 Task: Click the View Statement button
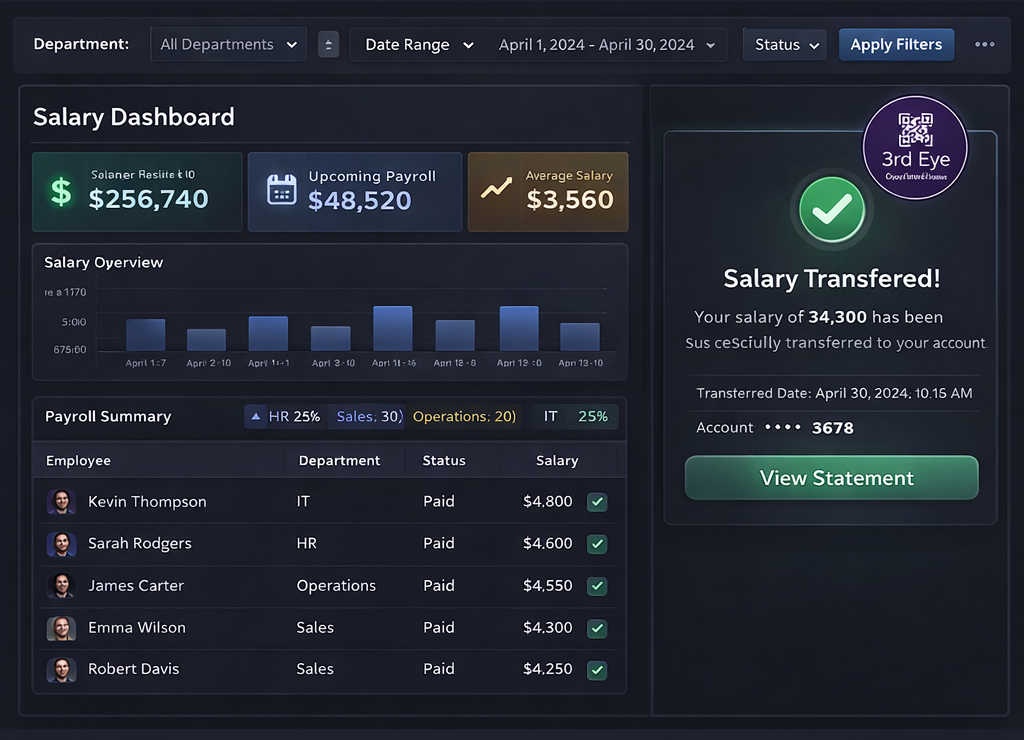click(831, 478)
